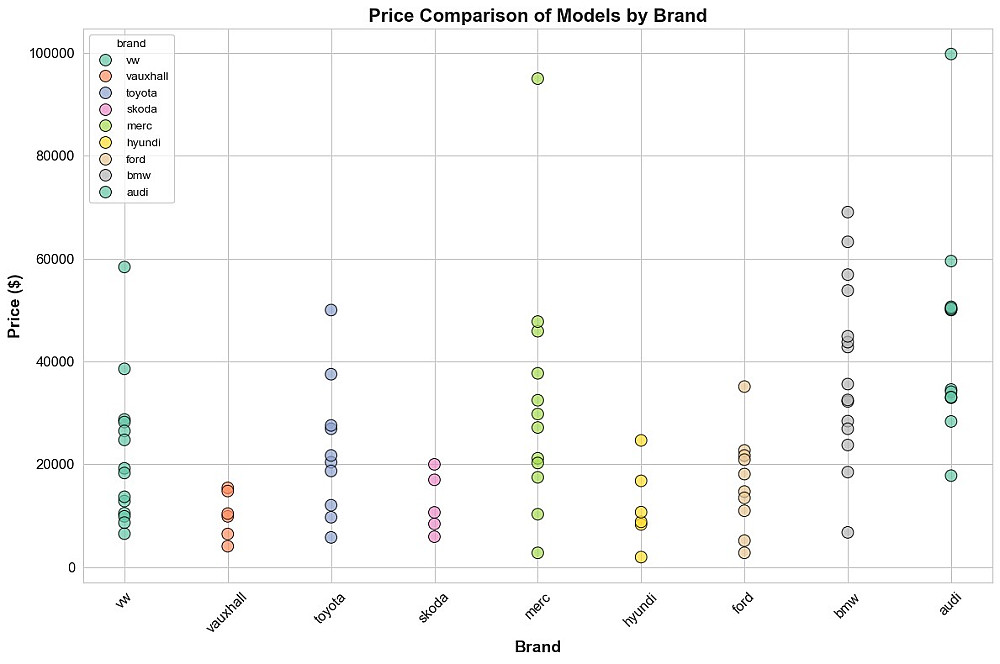Select the topmost bmw data point
1000x664 pixels.
[x=848, y=212]
